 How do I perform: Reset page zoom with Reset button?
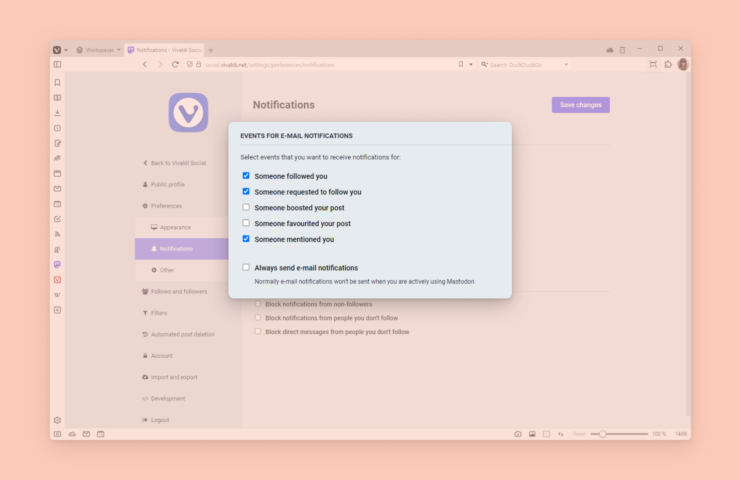[579, 434]
